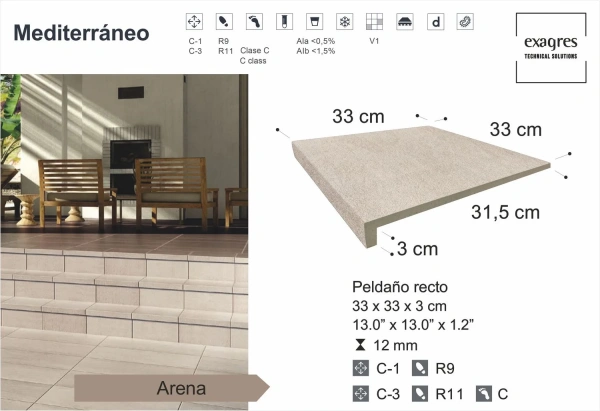Screen dimensions: 600x411
Task: Click the Mediterráneo collection title
Action: pyautogui.click(x=81, y=32)
